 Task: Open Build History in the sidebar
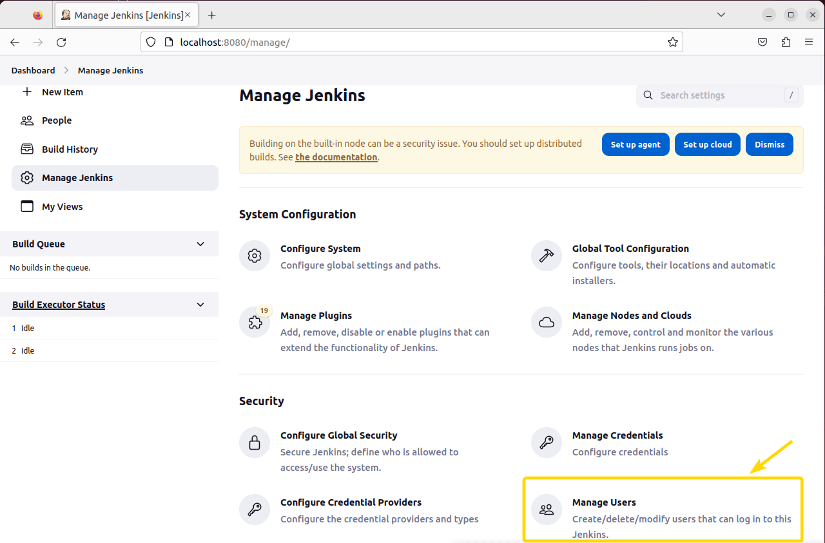[70, 149]
